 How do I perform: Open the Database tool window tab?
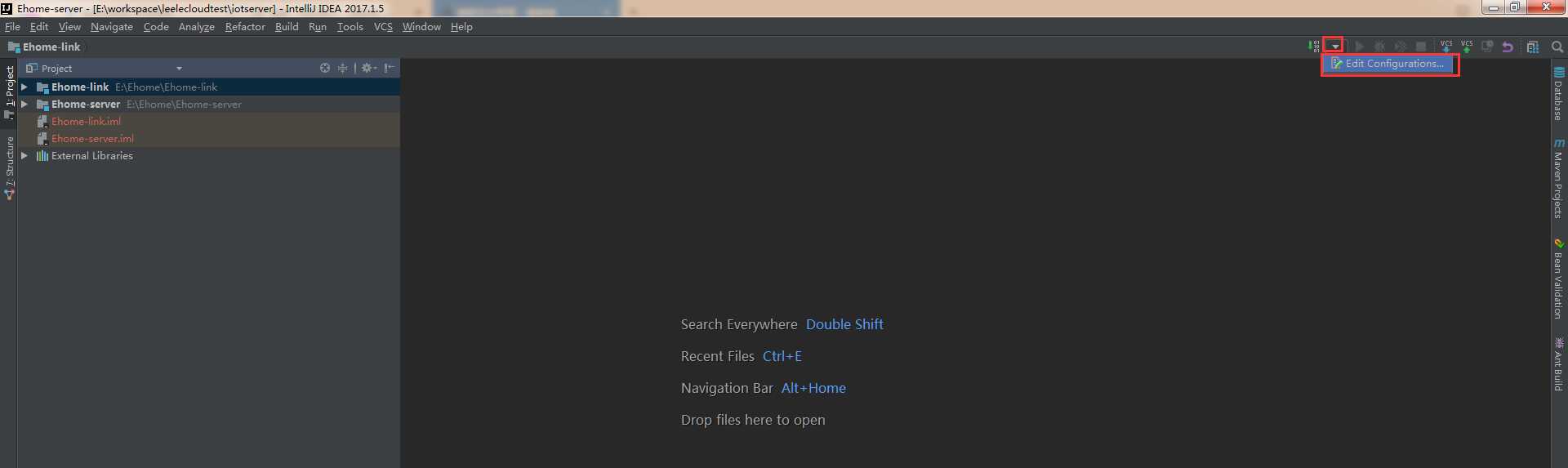[x=1558, y=94]
